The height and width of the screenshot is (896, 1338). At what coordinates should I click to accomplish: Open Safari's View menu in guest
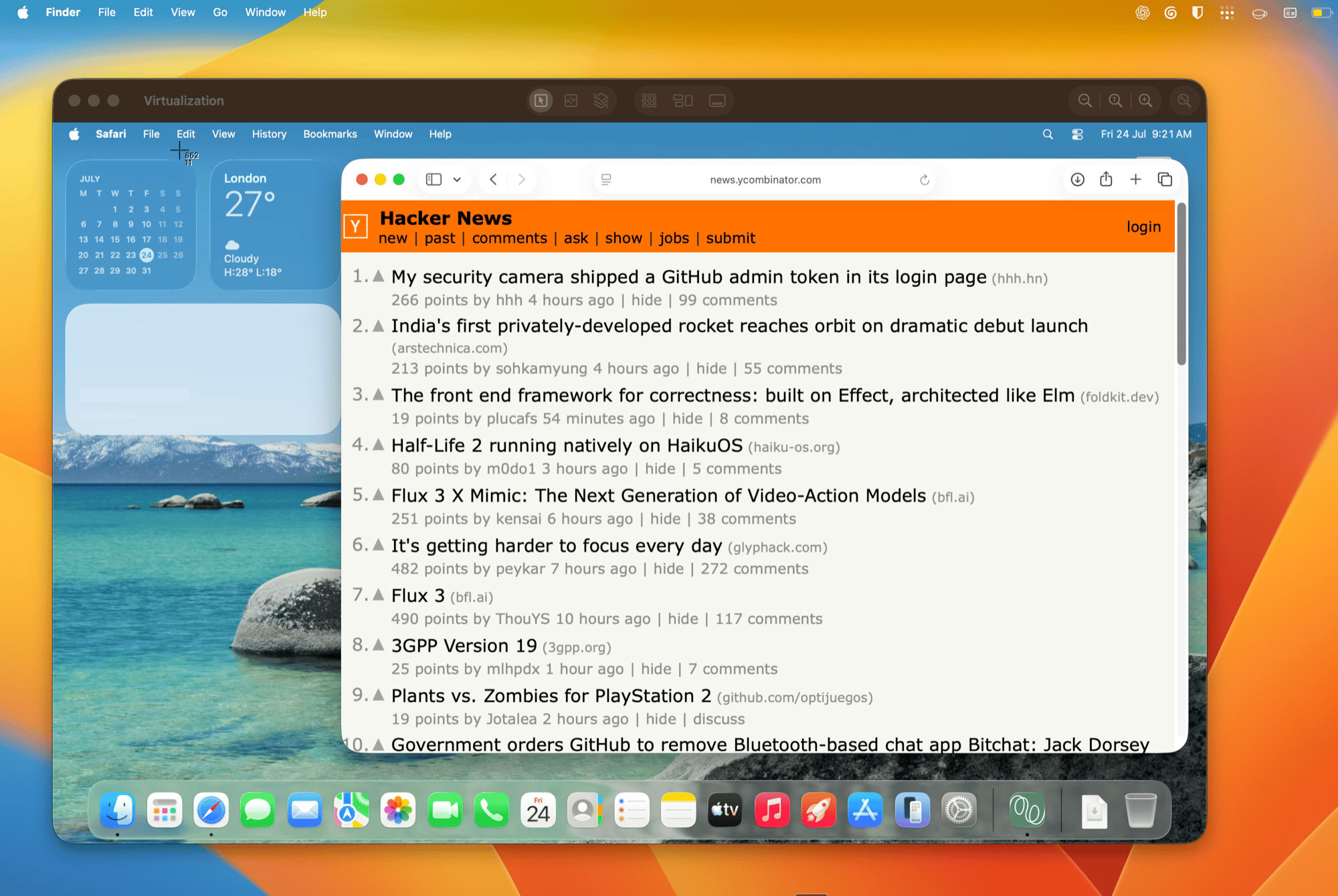pyautogui.click(x=223, y=134)
